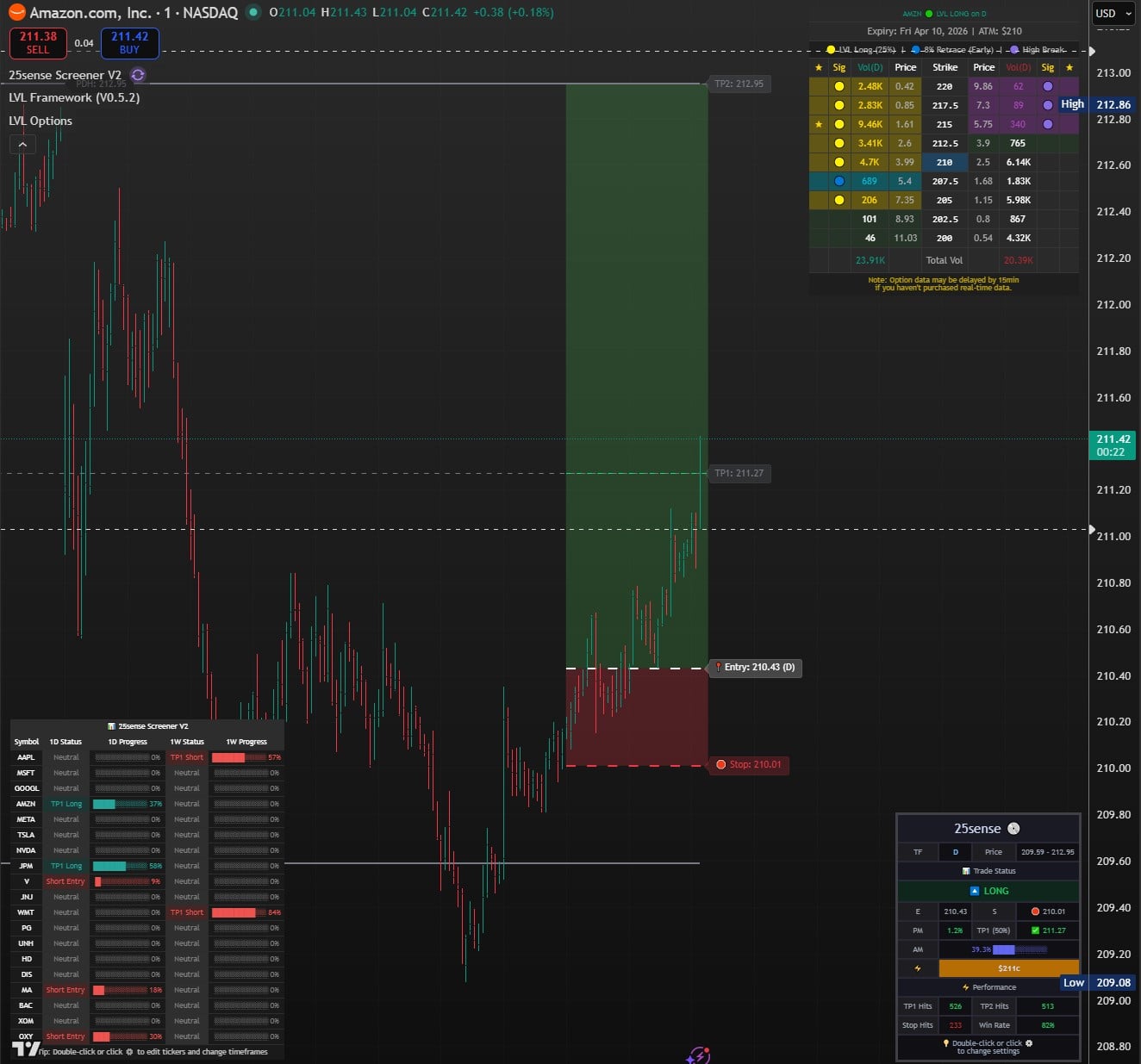Click the yellow star in the strike 215 row

pyautogui.click(x=819, y=124)
